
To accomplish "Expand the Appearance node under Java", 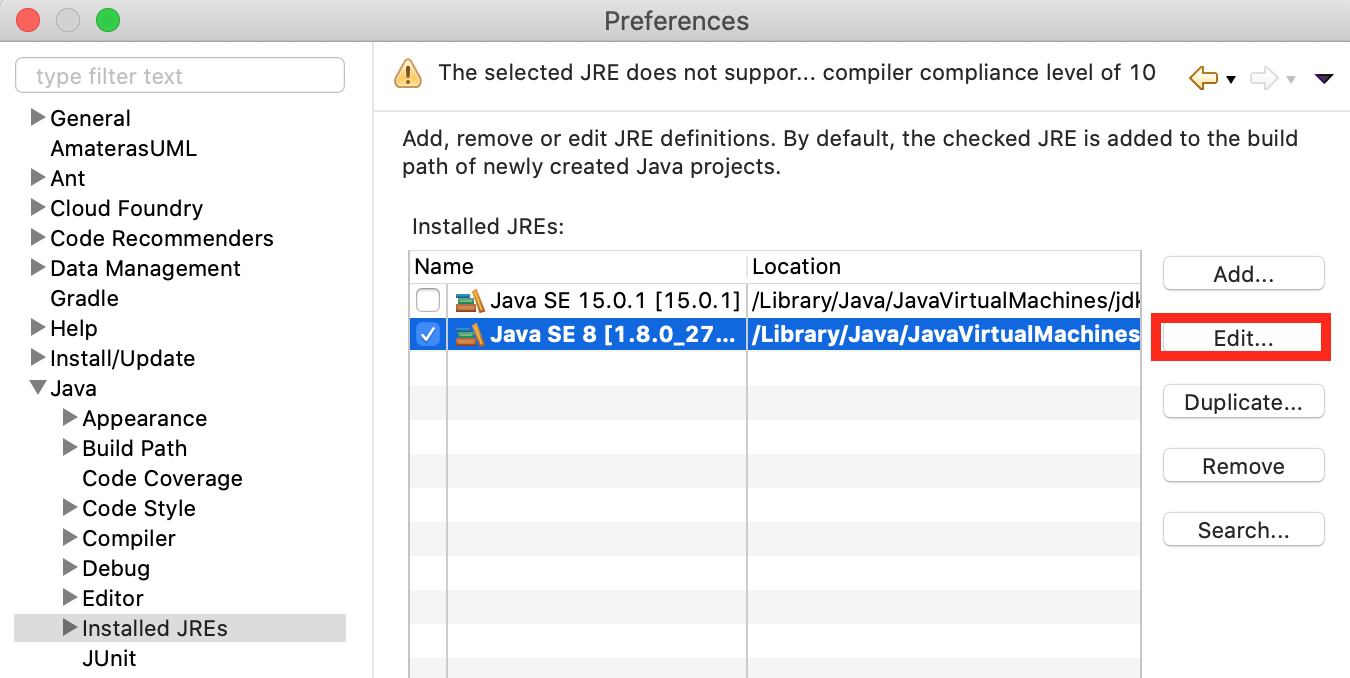I will coord(70,417).
